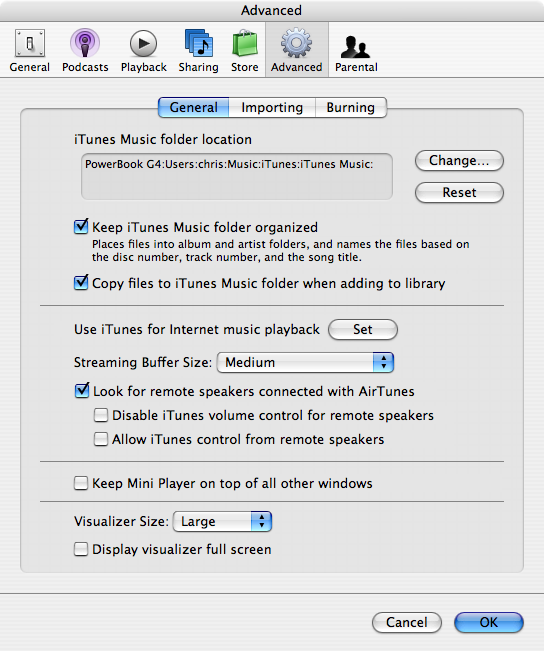The image size is (544, 651).
Task: Open the Visualizer Size dropdown
Action: click(x=223, y=521)
